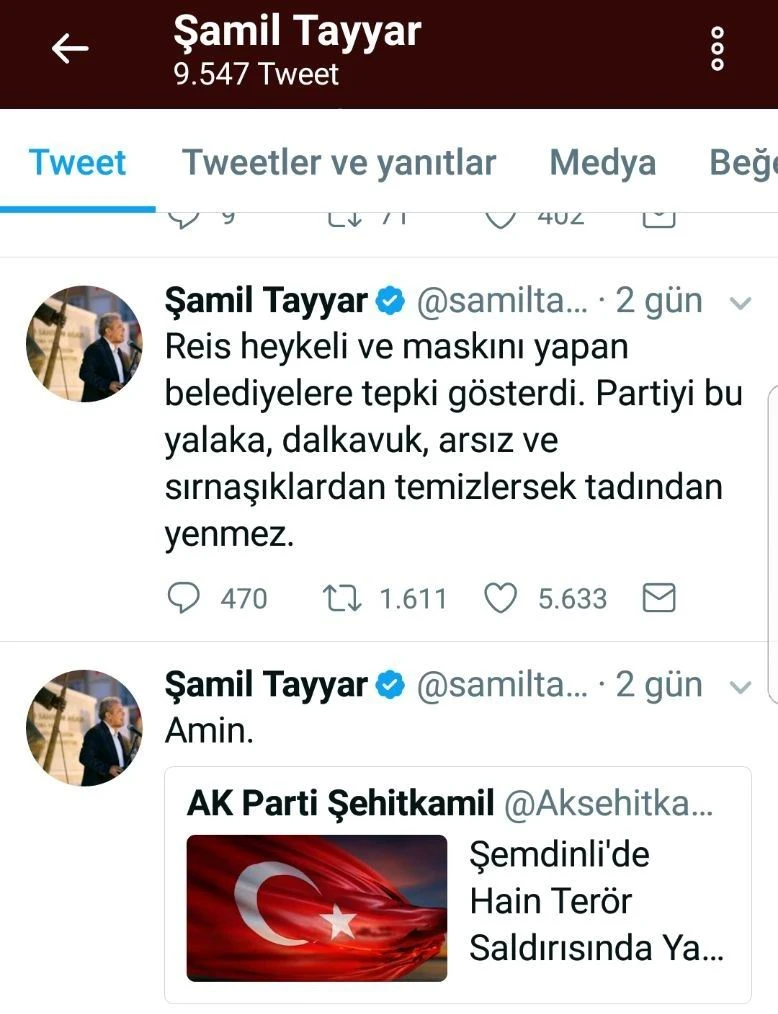This screenshot has width=778, height=1014.
Task: Reply to the Reis heykeli tweet
Action: pyautogui.click(x=183, y=598)
